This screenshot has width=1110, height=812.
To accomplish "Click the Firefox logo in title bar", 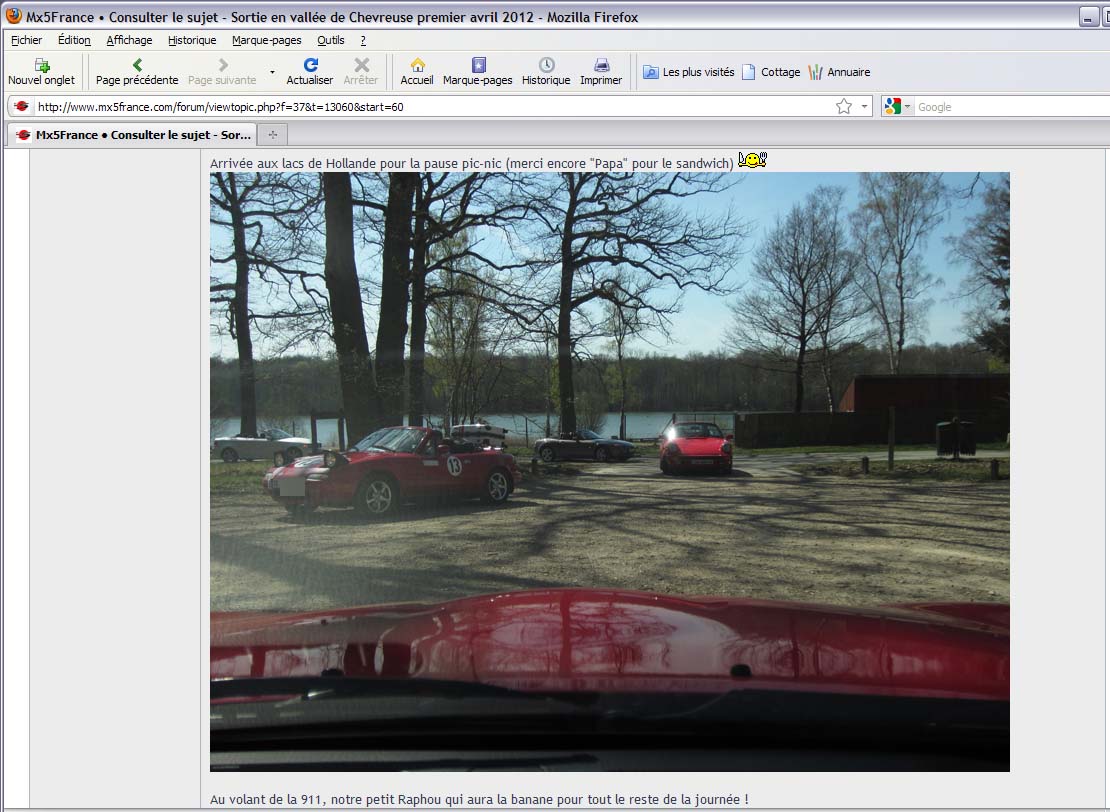I will [13, 16].
